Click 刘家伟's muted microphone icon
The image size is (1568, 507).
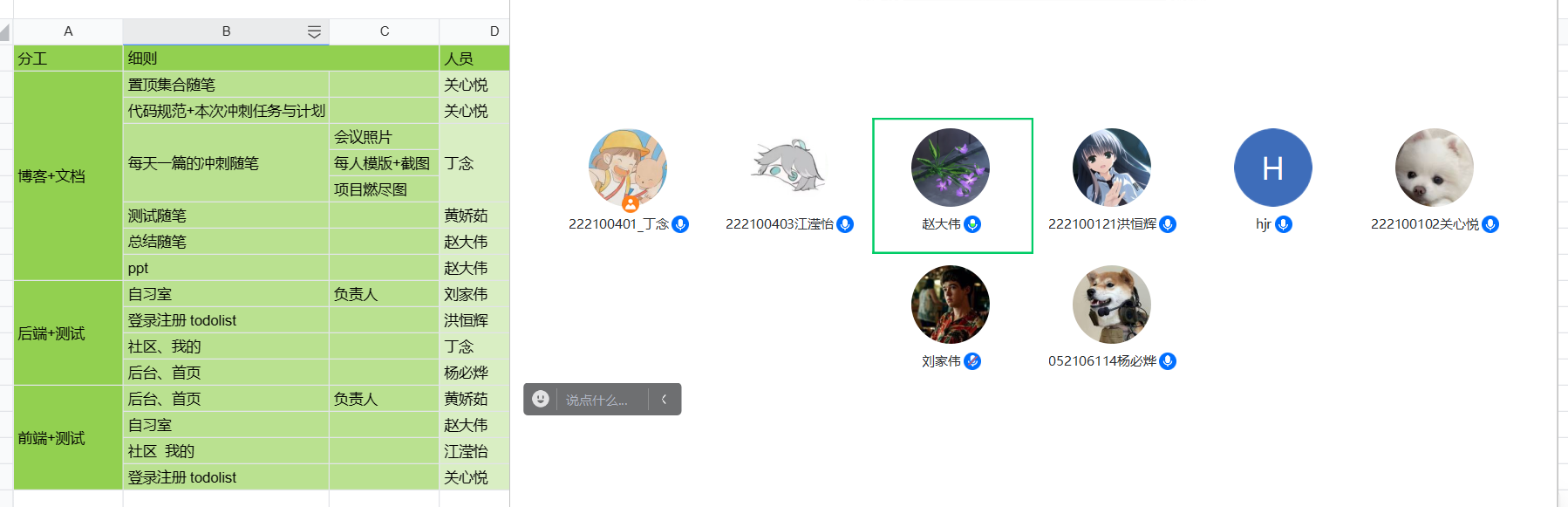pos(972,361)
